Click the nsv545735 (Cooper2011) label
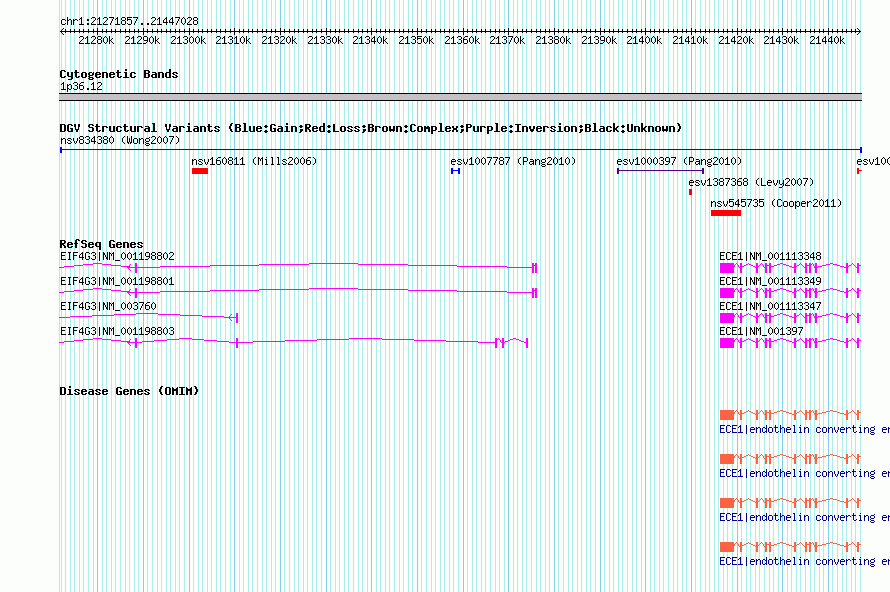Image resolution: width=890 pixels, height=592 pixels. coord(776,203)
